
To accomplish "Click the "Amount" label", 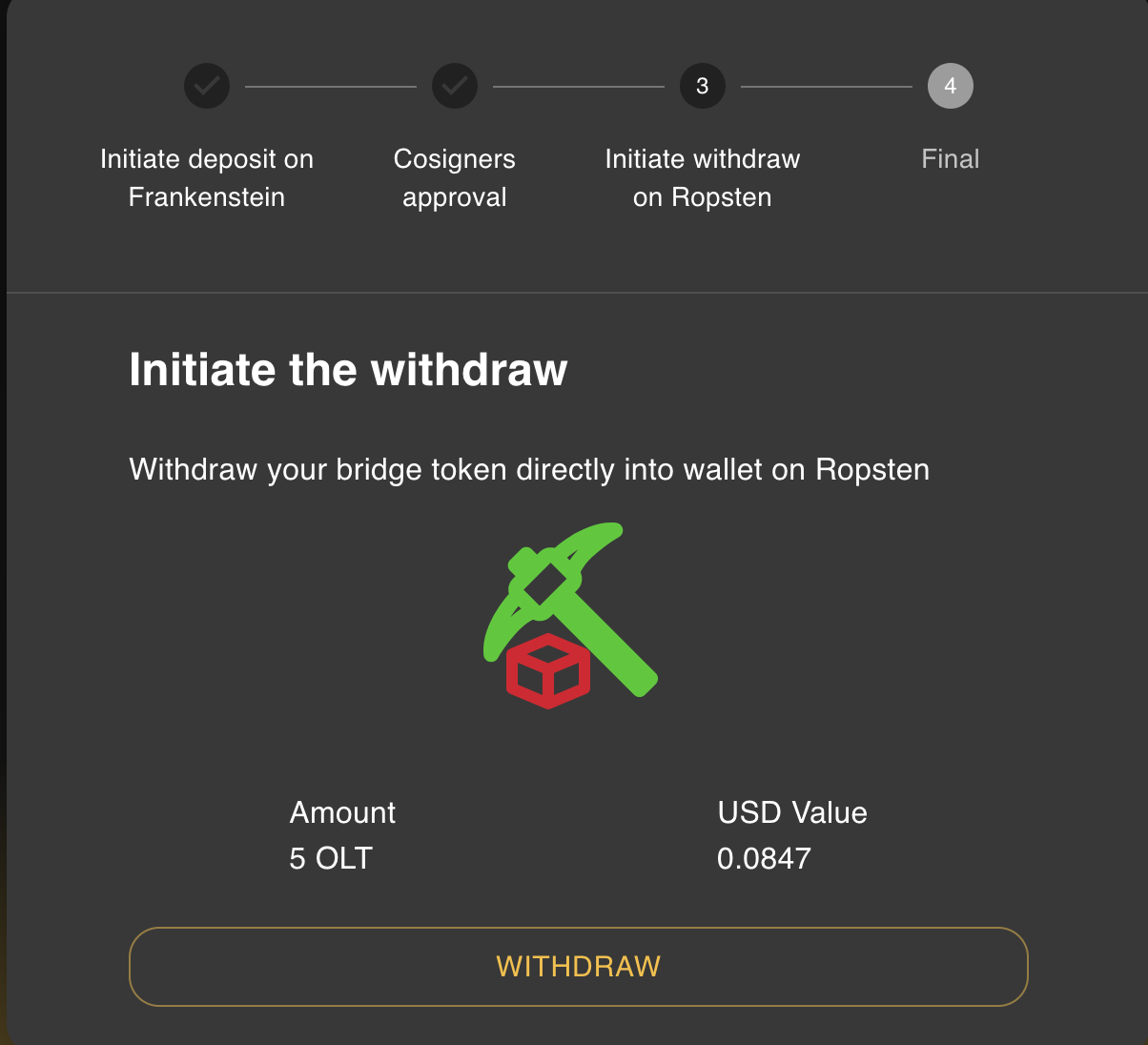I will click(x=342, y=812).
